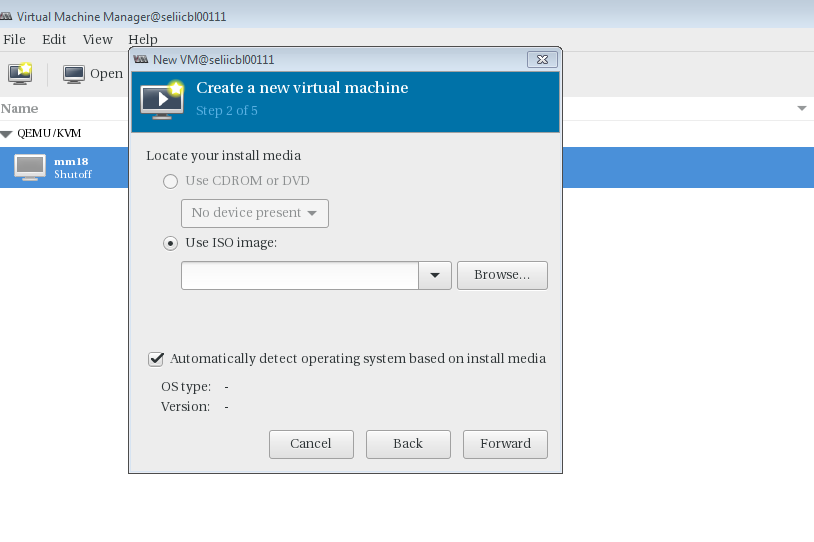Click the 'OS type:' label
The image size is (814, 542).
pyautogui.click(x=186, y=387)
